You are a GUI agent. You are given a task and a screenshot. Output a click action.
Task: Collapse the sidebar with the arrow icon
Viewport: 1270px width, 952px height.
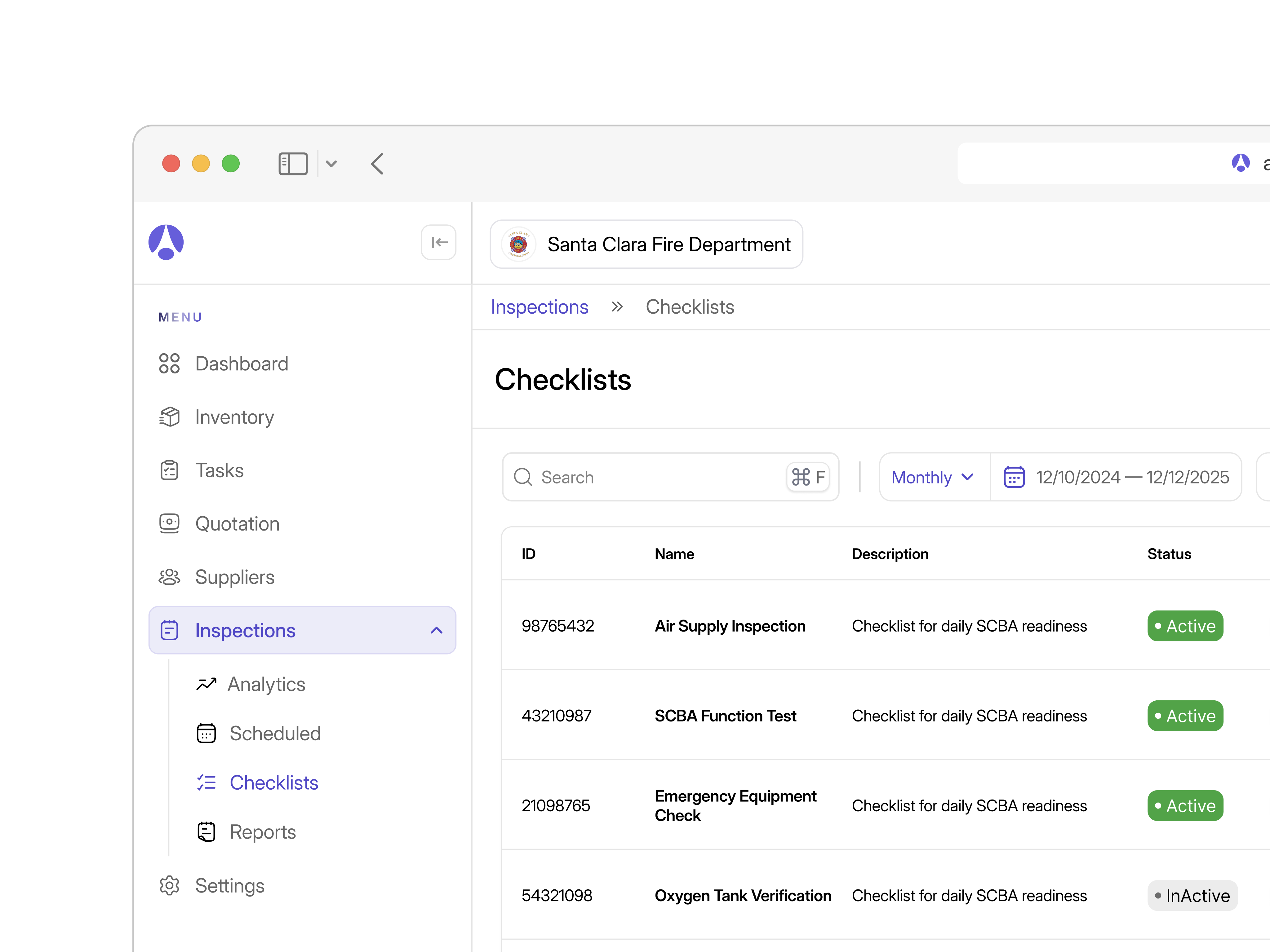pyautogui.click(x=439, y=243)
